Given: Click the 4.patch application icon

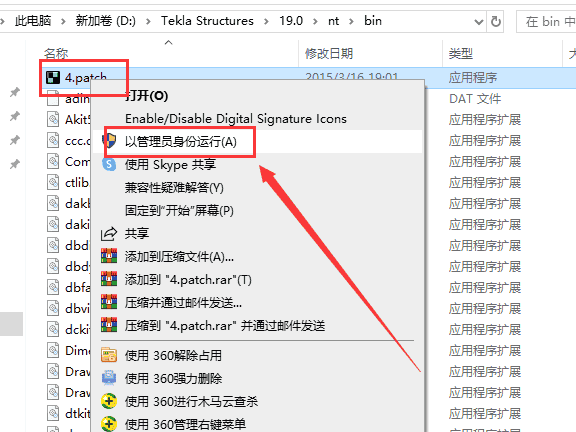Looking at the screenshot, I should (x=53, y=78).
